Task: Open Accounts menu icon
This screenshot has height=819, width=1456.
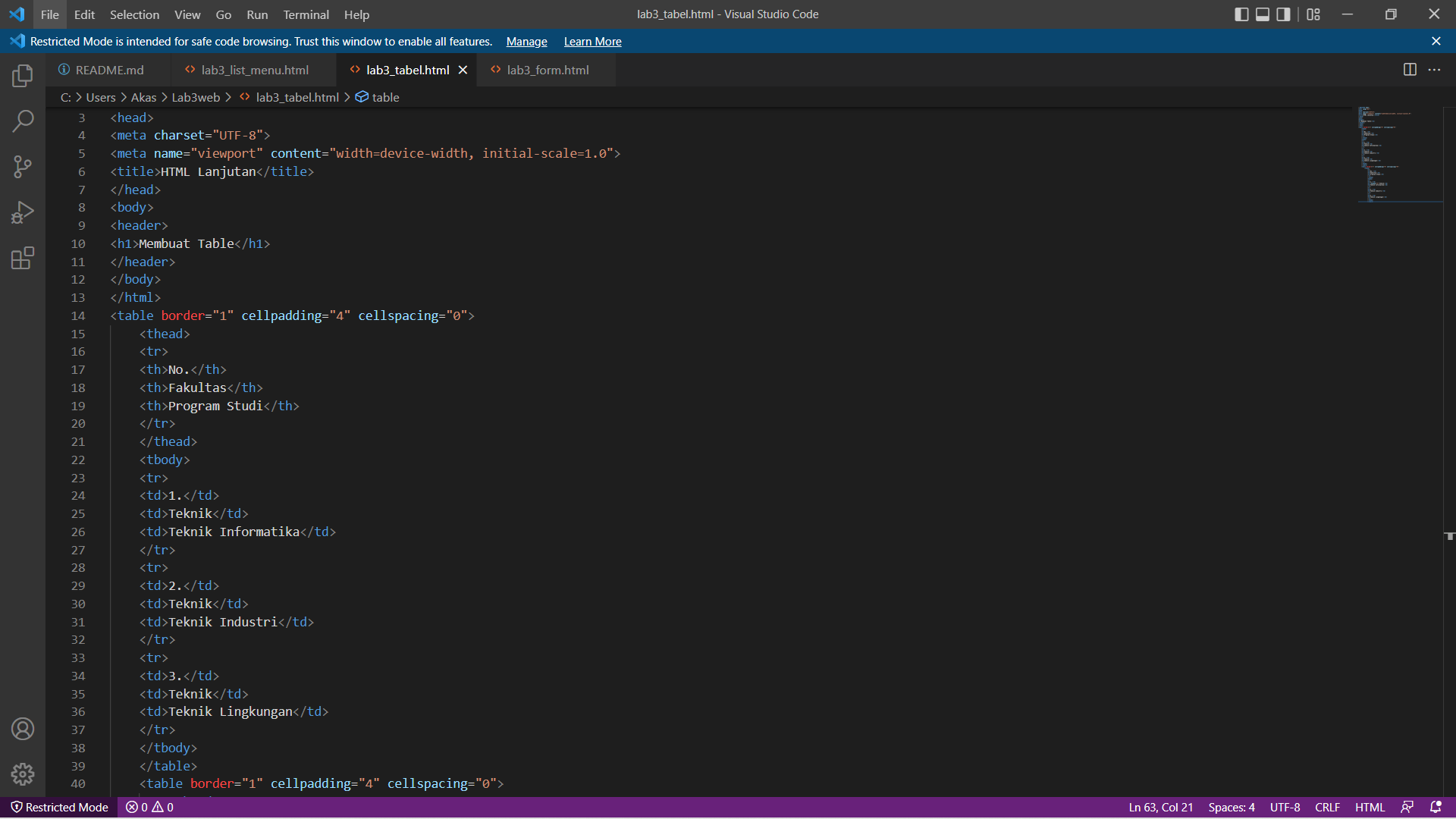Action: pyautogui.click(x=23, y=729)
